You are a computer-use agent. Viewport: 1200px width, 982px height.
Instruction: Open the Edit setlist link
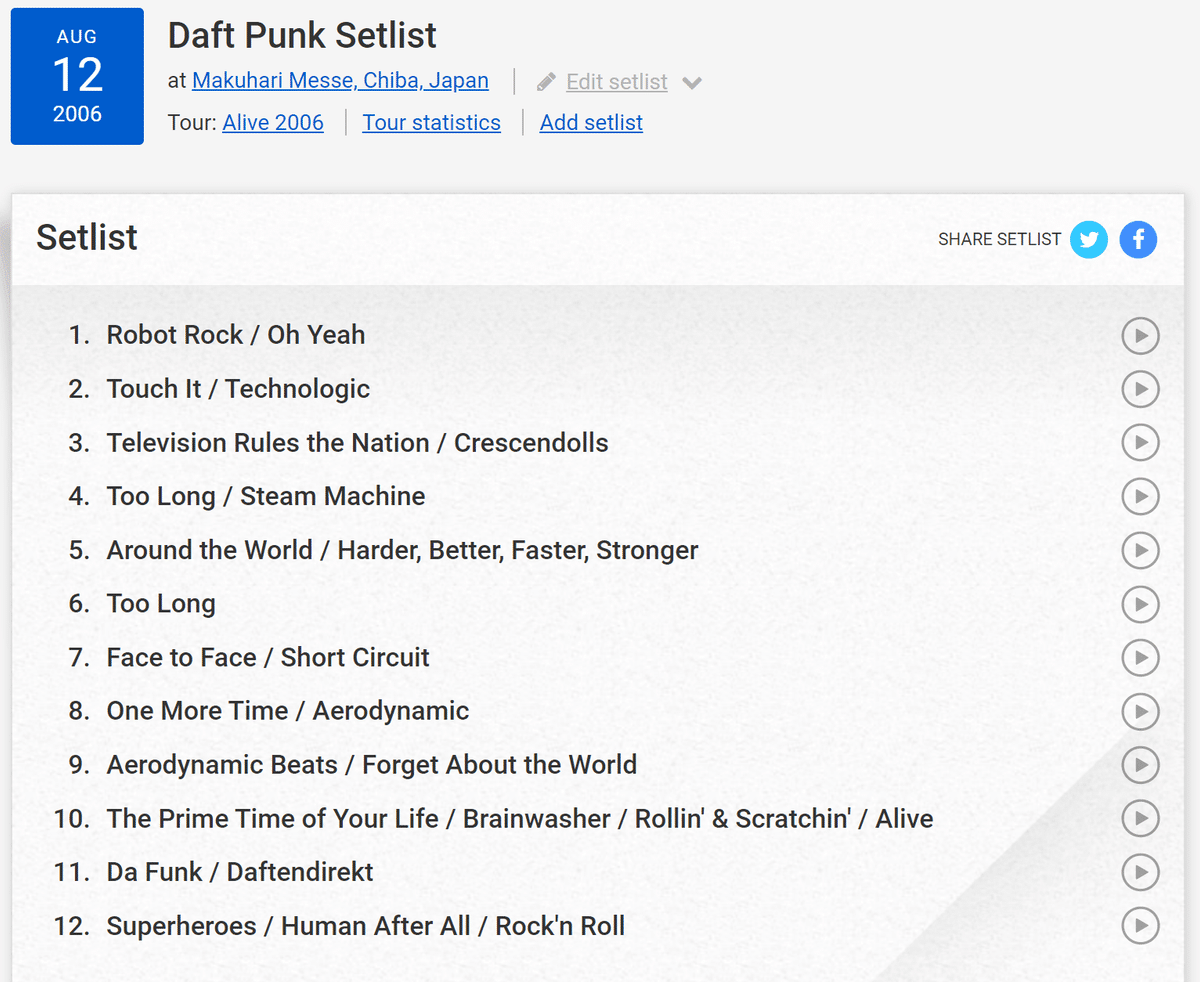[616, 82]
